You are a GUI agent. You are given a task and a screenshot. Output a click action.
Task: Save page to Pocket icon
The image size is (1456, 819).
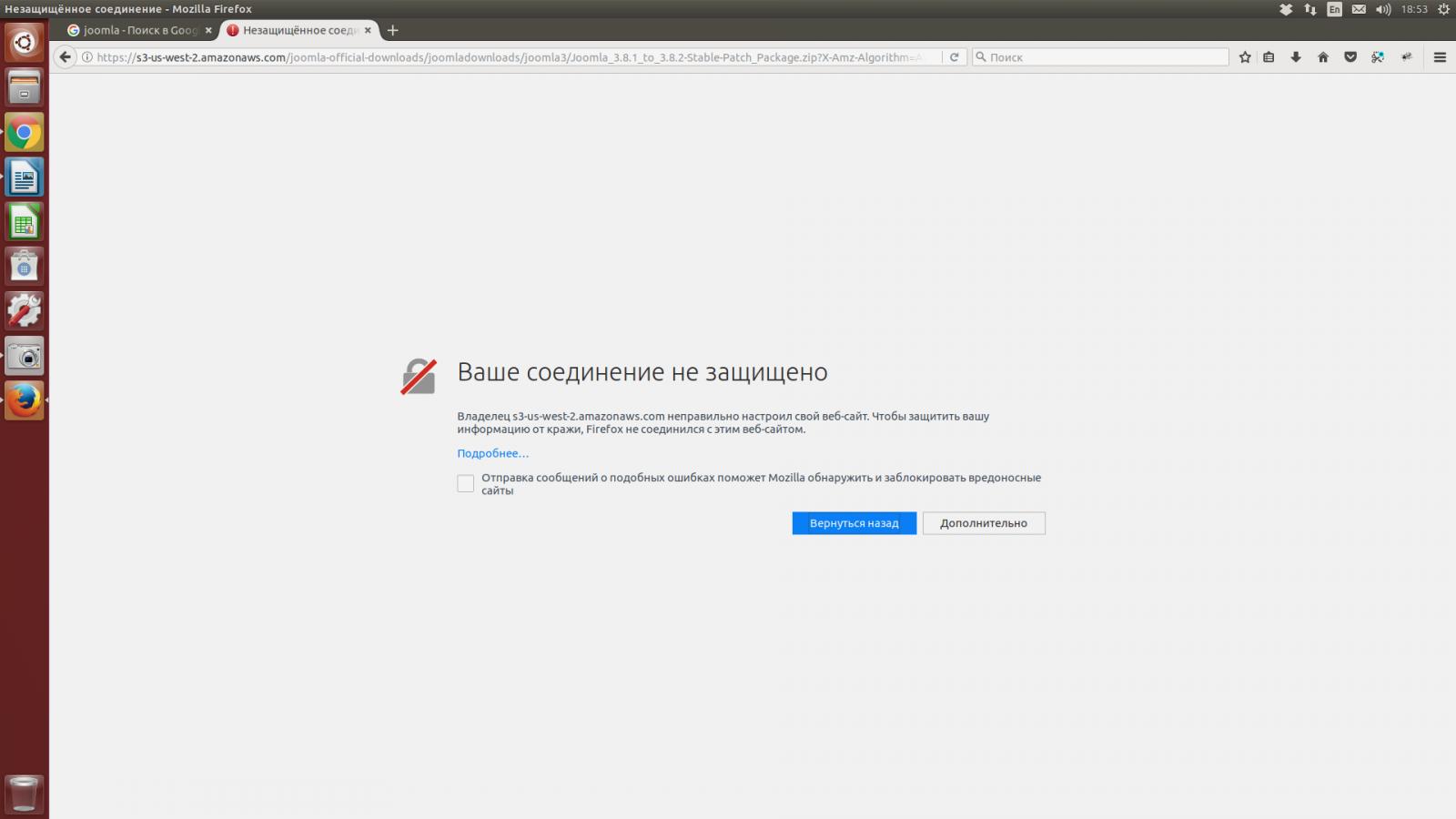pyautogui.click(x=1350, y=56)
